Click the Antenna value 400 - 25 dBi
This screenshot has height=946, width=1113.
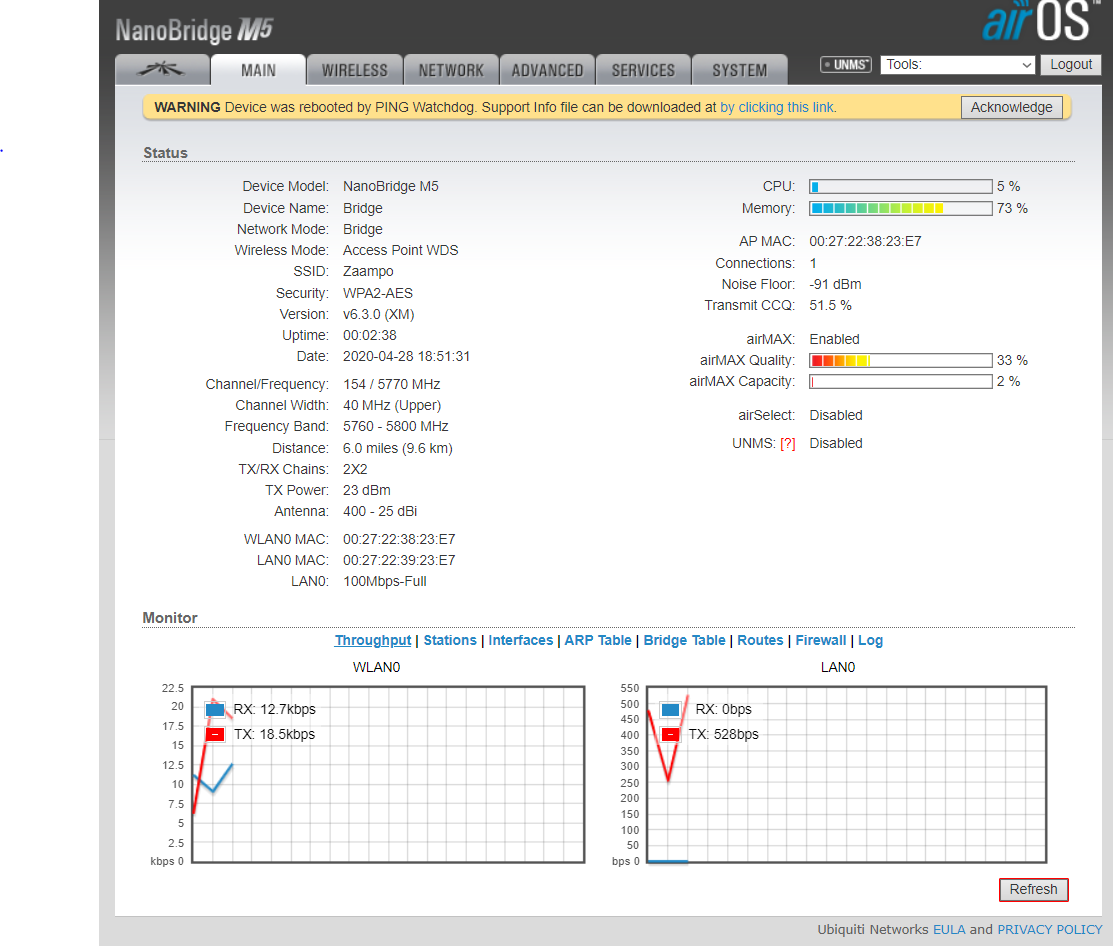point(380,511)
